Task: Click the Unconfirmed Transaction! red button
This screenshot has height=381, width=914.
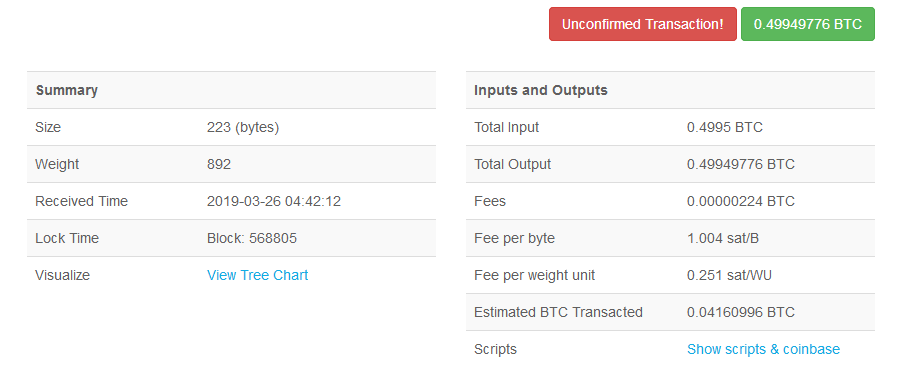Action: click(642, 24)
